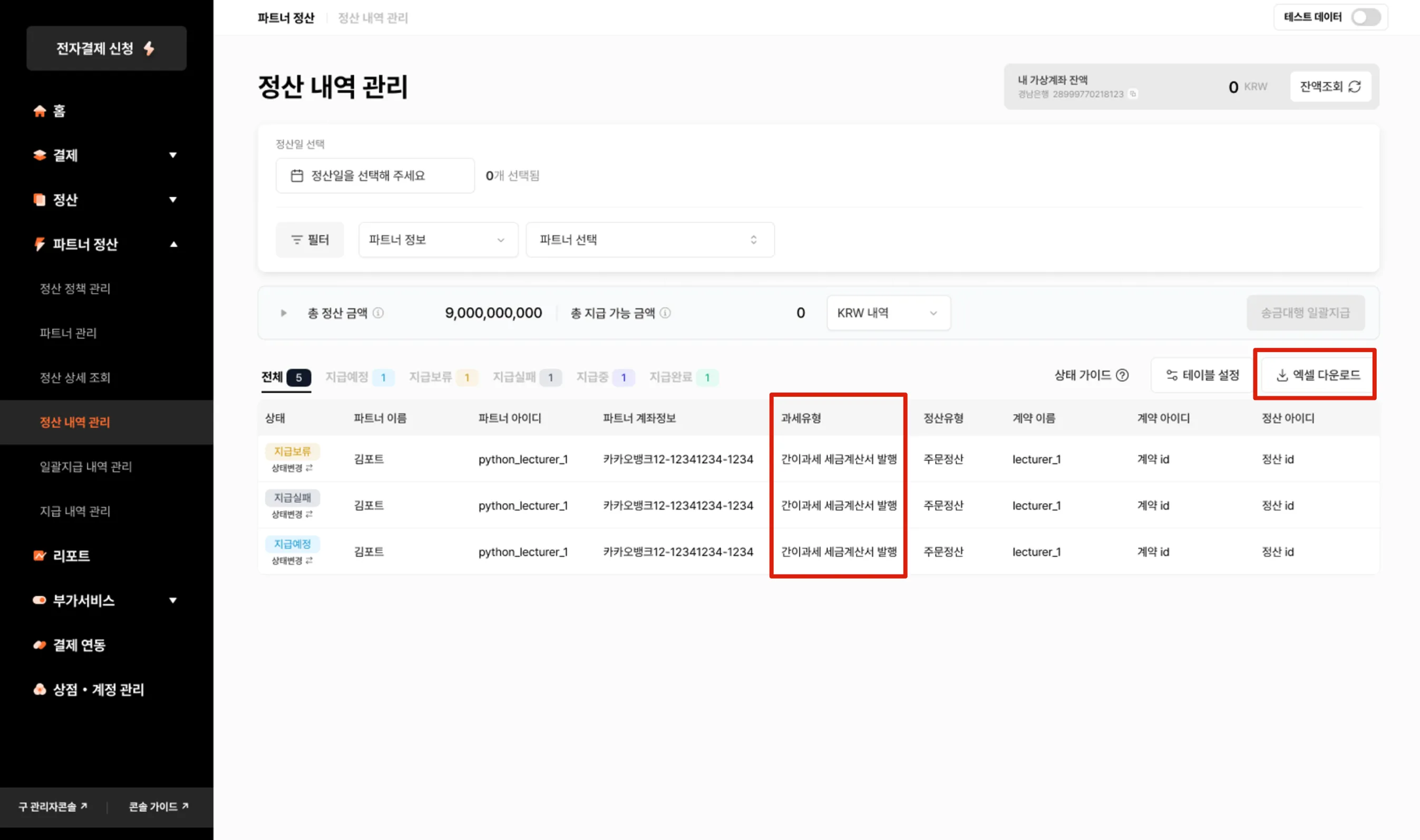Click info icon next to 총 정산 금액
The height and width of the screenshot is (840, 1420).
[x=378, y=313]
